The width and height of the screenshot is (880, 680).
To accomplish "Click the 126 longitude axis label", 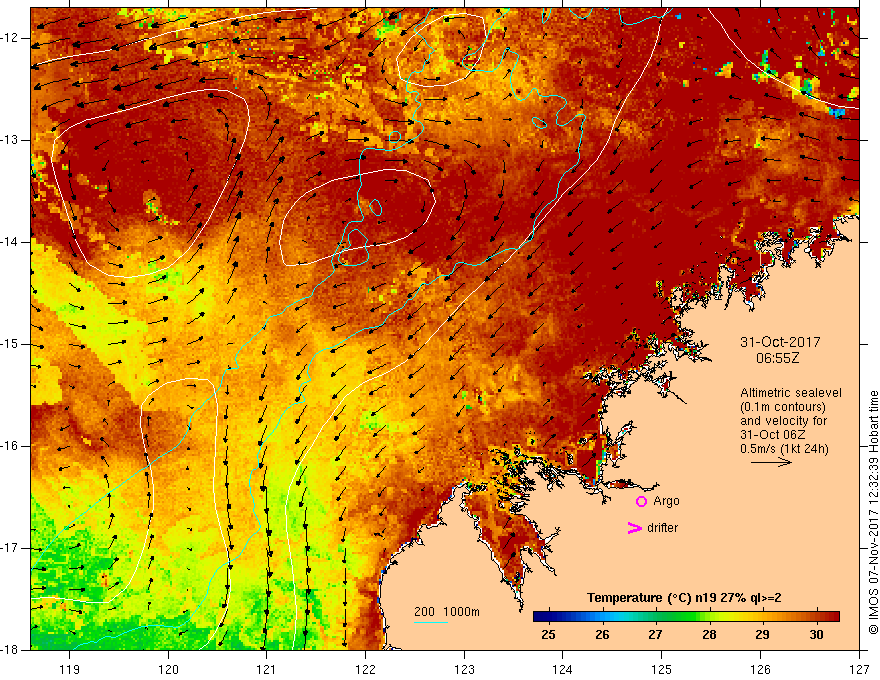I will tap(760, 669).
